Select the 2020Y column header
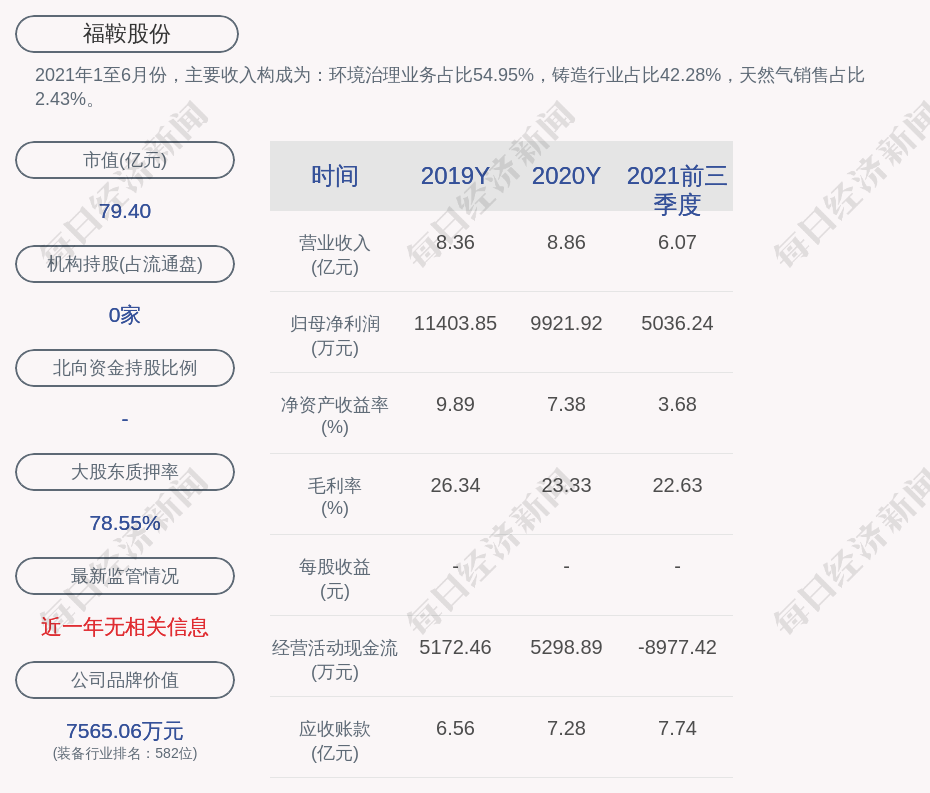Screen dimensions: 930x793 pyautogui.click(x=566, y=176)
